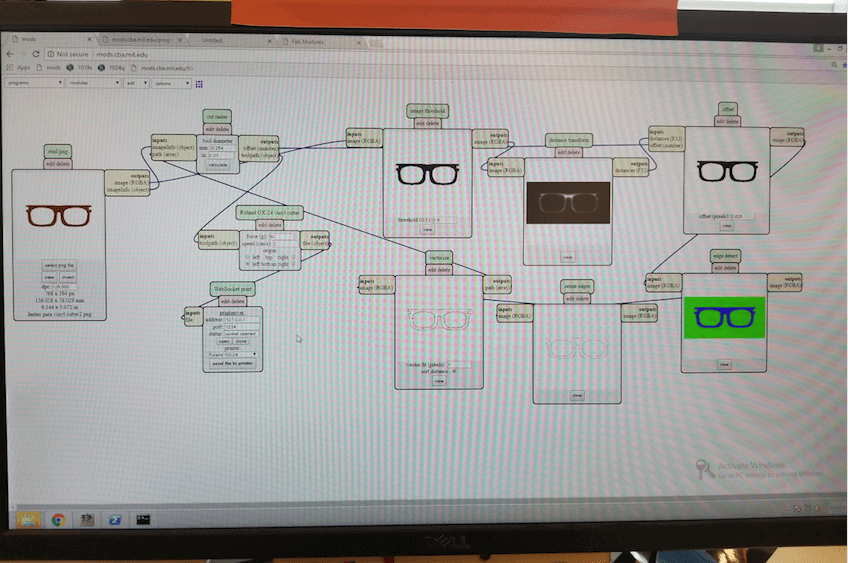
Task: Switch to the Fab Modules tab
Action: pyautogui.click(x=319, y=42)
